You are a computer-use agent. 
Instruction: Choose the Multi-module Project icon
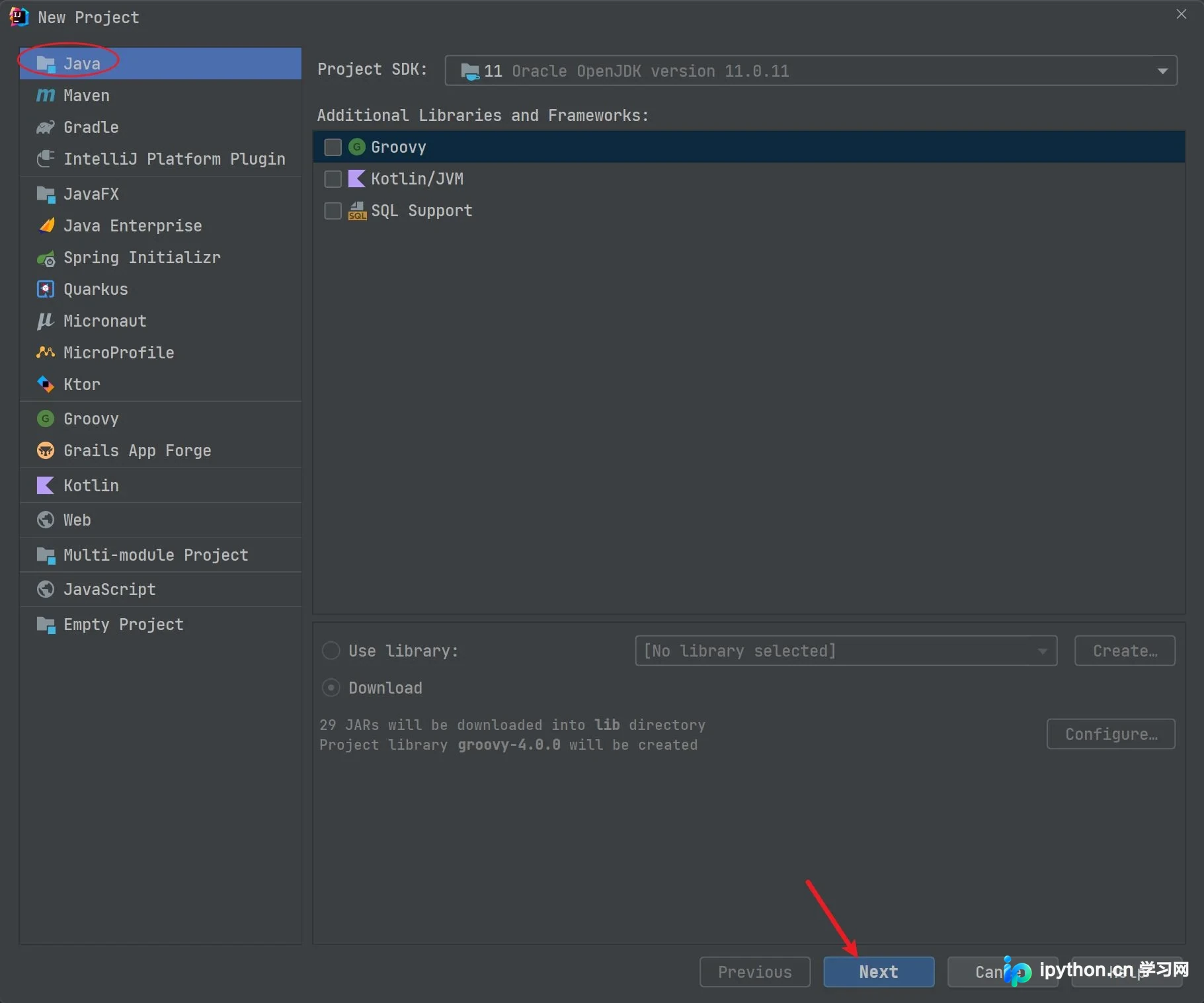point(46,555)
